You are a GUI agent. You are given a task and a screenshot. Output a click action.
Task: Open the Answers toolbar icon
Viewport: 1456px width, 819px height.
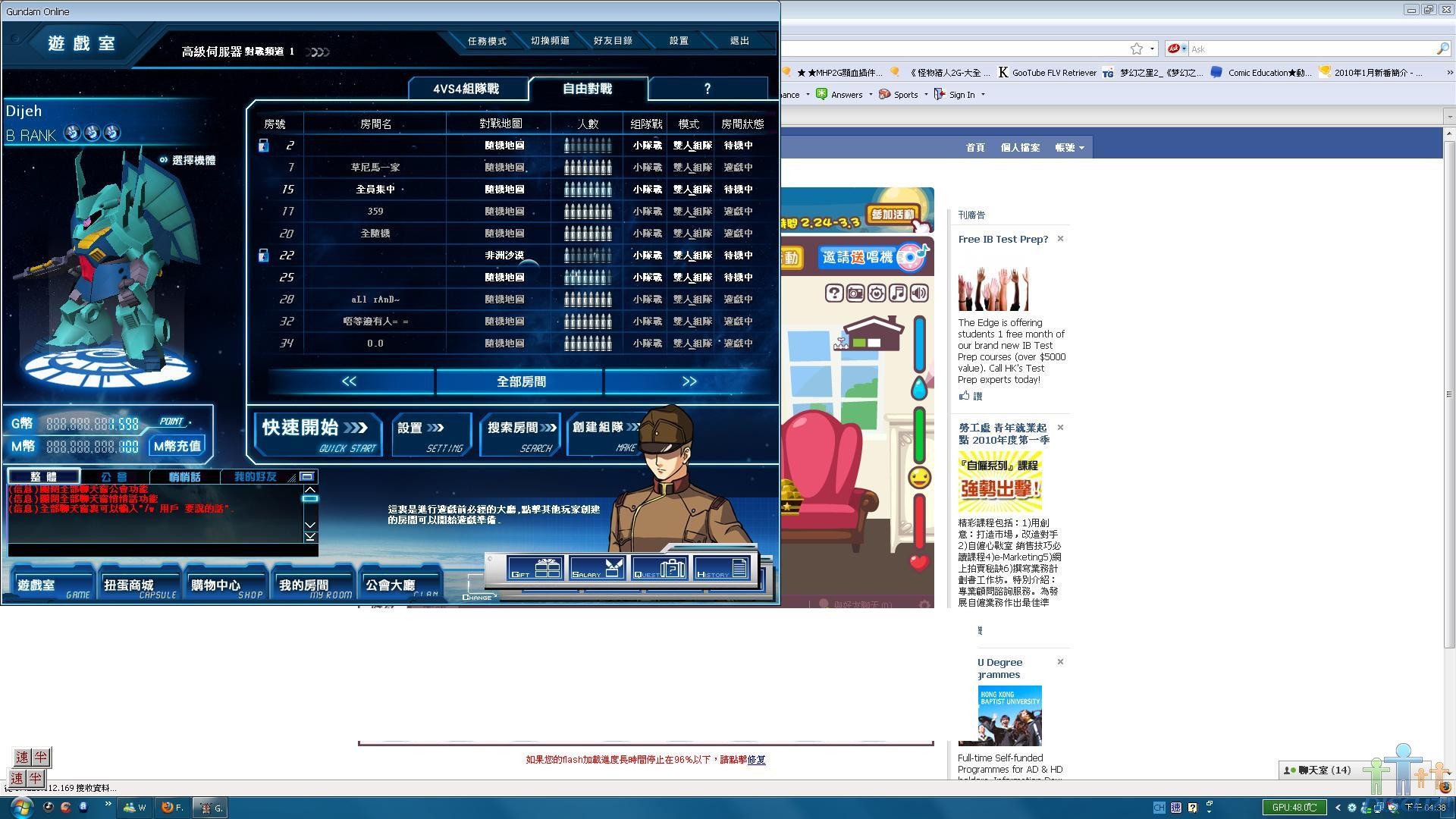click(x=821, y=95)
